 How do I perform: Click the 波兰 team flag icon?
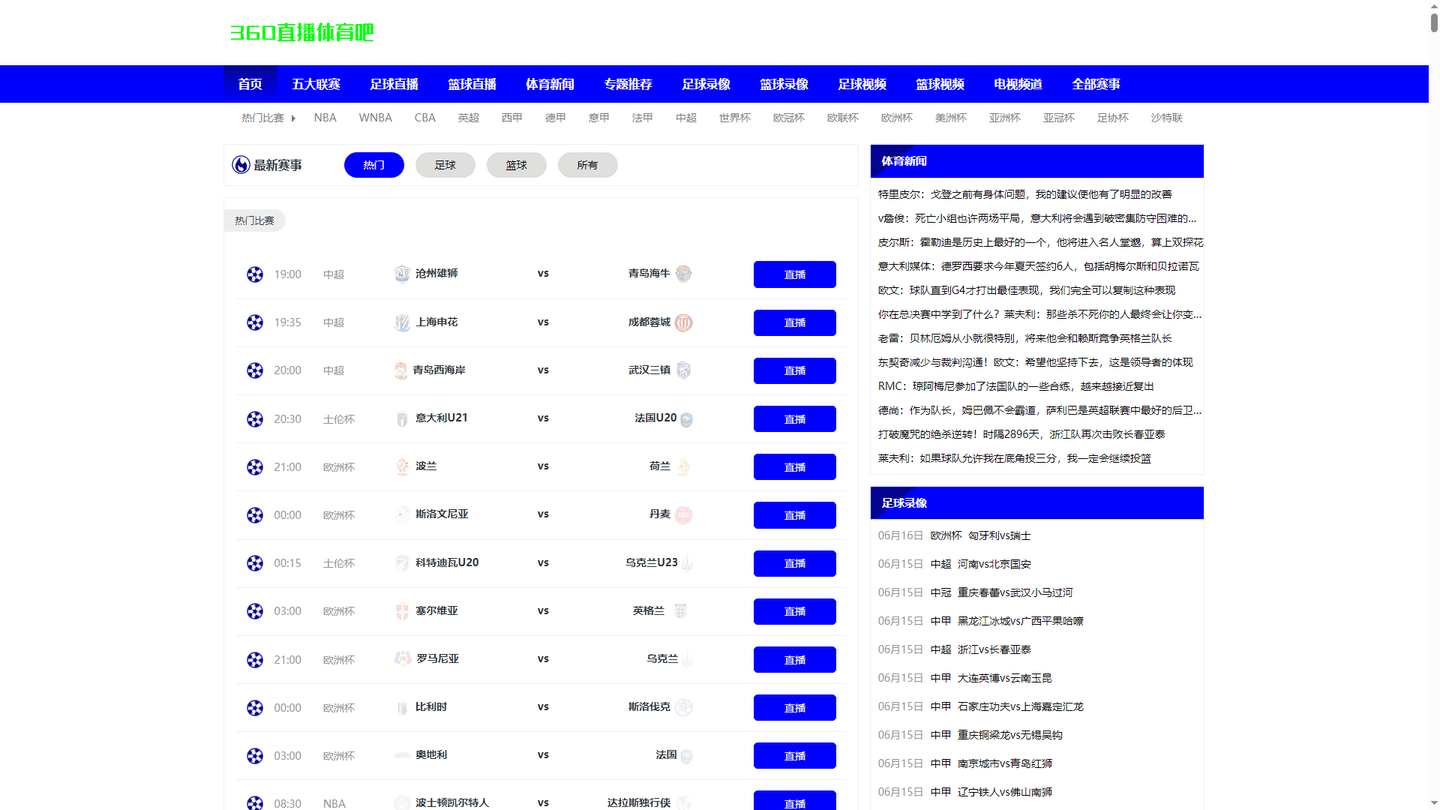[x=402, y=467]
